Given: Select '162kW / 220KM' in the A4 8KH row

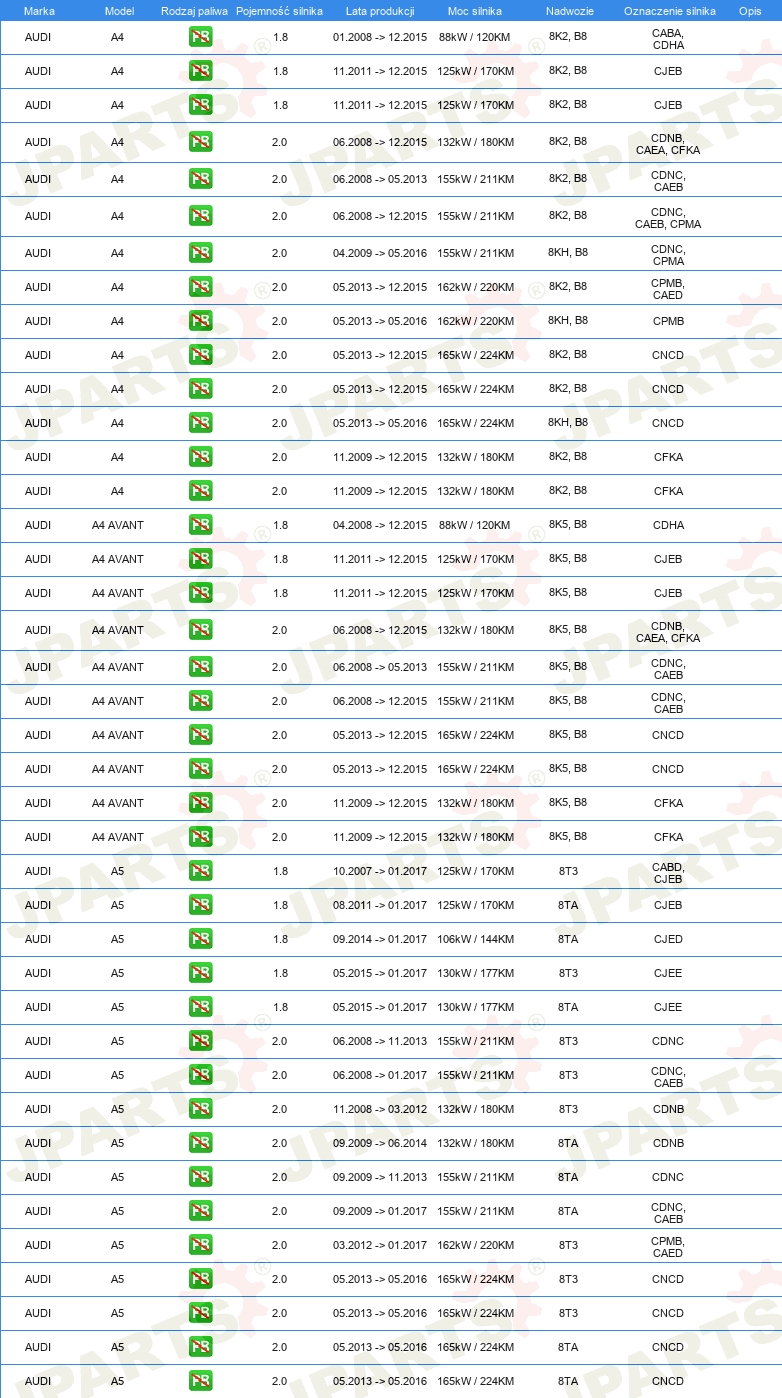Looking at the screenshot, I should point(475,321).
